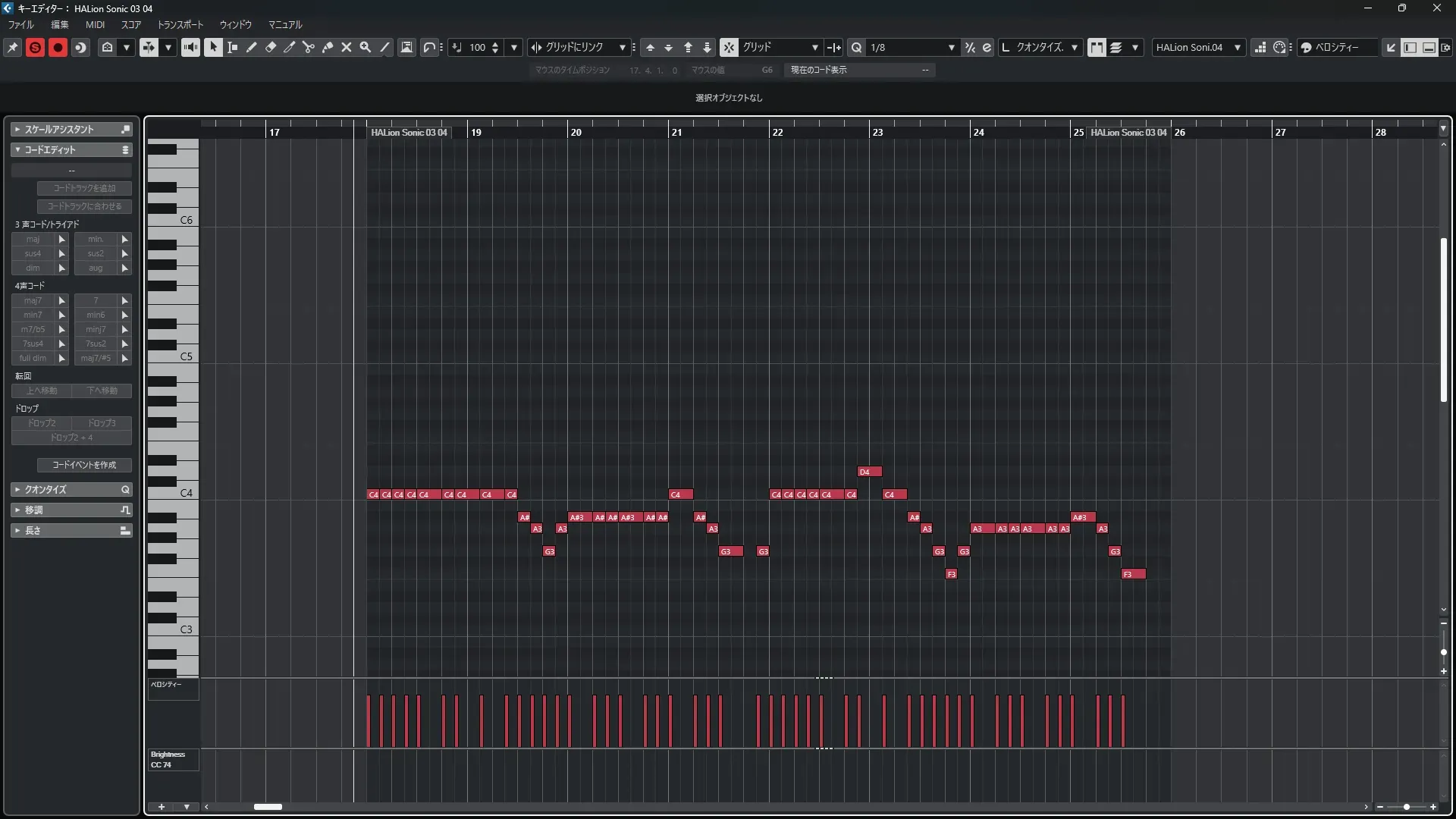Viewport: 1456px width, 819px height.
Task: Select the Line drawing tool
Action: point(384,47)
